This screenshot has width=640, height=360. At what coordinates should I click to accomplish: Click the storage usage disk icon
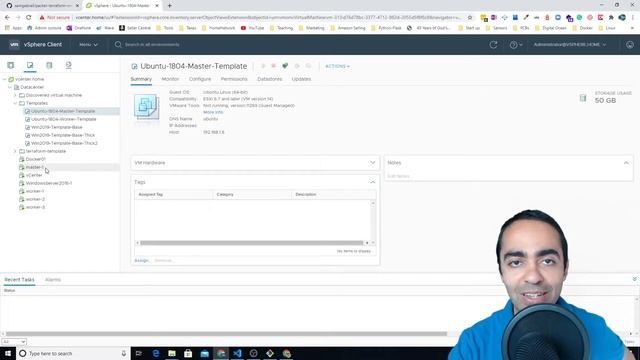pos(583,97)
